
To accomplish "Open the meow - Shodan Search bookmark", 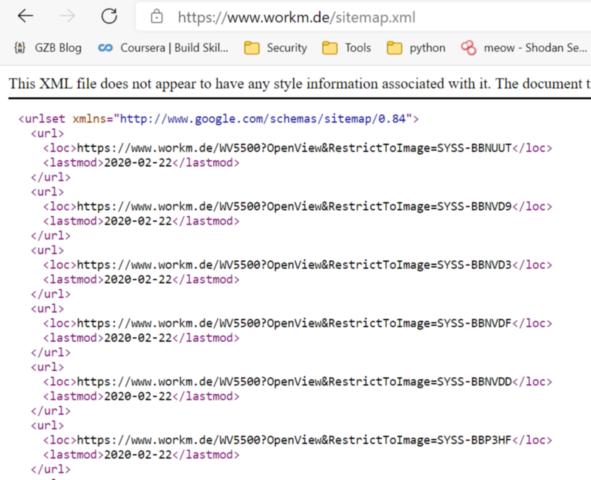I will click(x=524, y=48).
